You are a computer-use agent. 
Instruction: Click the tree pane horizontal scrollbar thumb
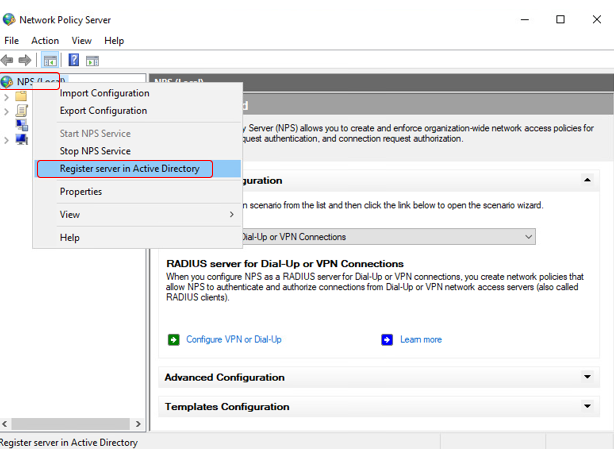70,424
